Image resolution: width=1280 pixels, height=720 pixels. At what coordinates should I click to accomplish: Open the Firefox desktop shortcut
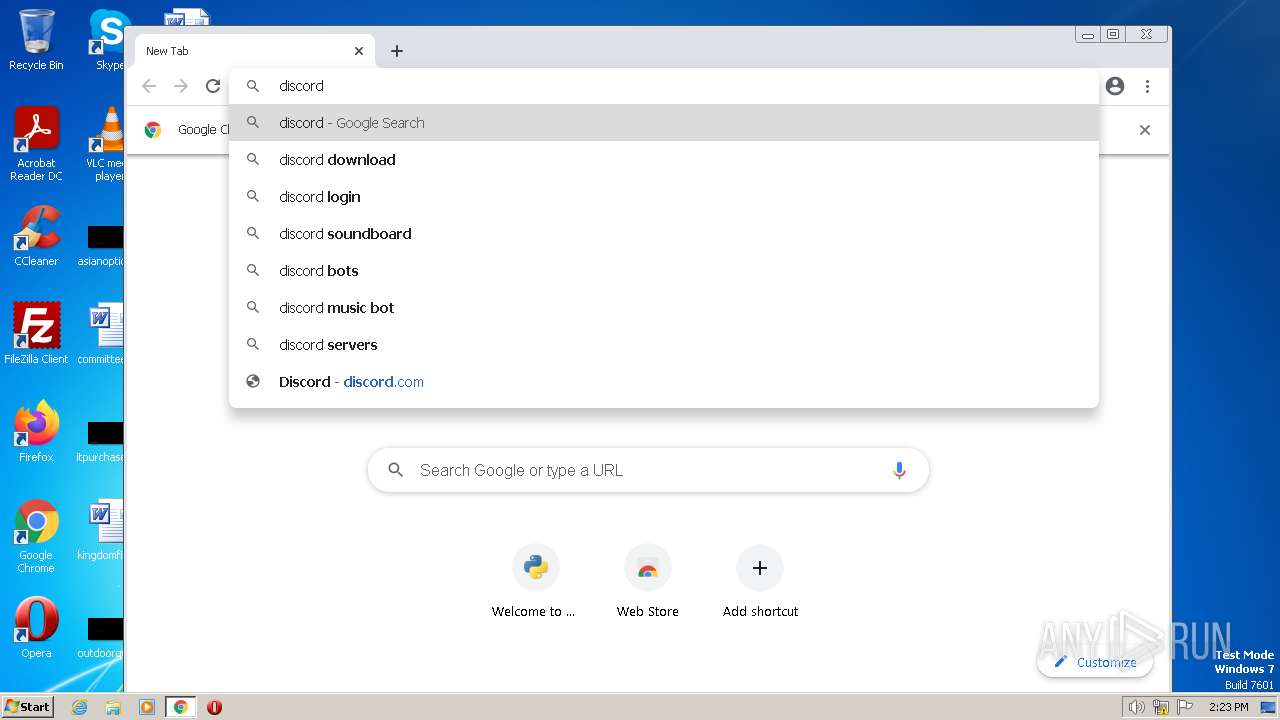[x=36, y=432]
